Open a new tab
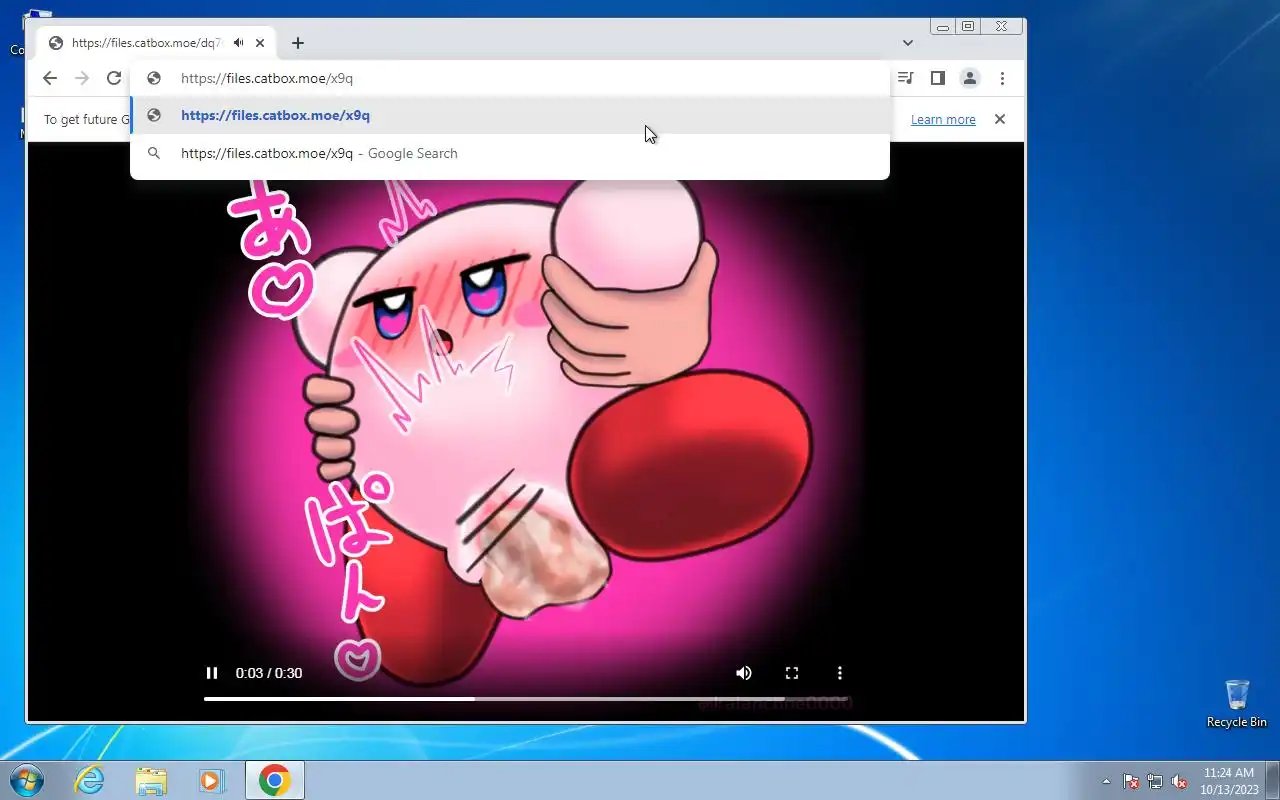This screenshot has width=1280, height=800. pyautogui.click(x=298, y=43)
